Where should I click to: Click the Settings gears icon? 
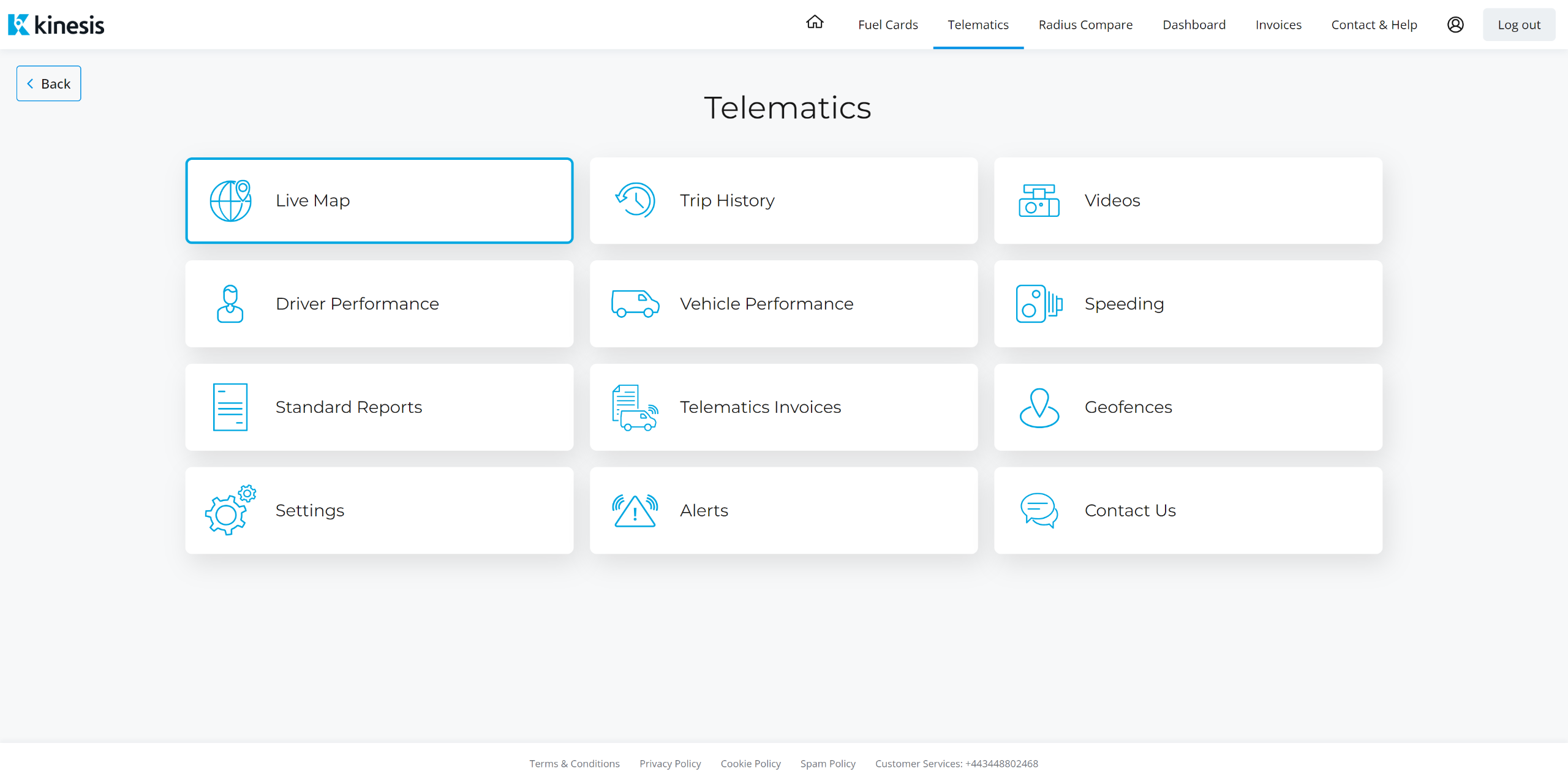pyautogui.click(x=230, y=511)
